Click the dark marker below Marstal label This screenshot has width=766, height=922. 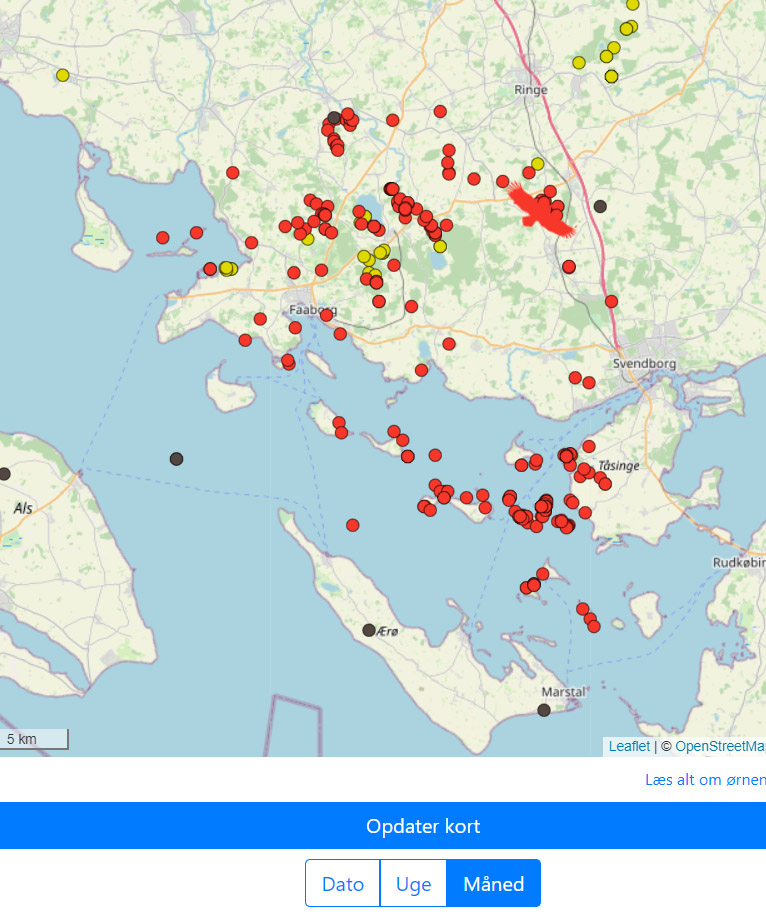[x=544, y=710]
